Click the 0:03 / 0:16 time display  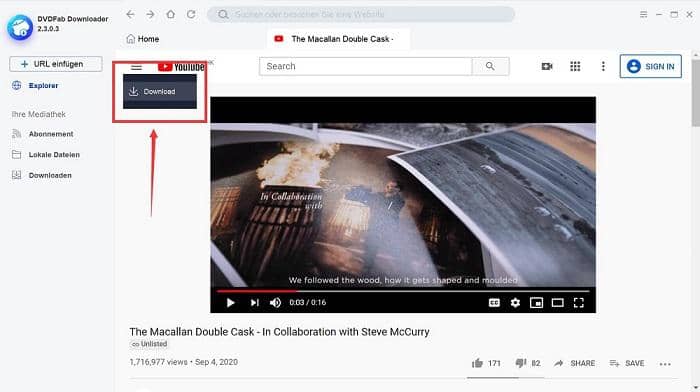(308, 302)
